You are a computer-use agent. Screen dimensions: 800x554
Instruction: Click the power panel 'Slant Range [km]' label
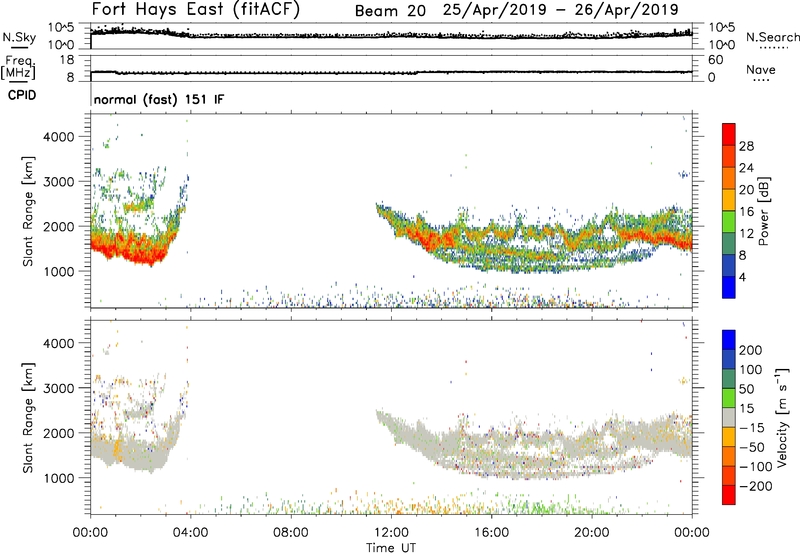[28, 211]
